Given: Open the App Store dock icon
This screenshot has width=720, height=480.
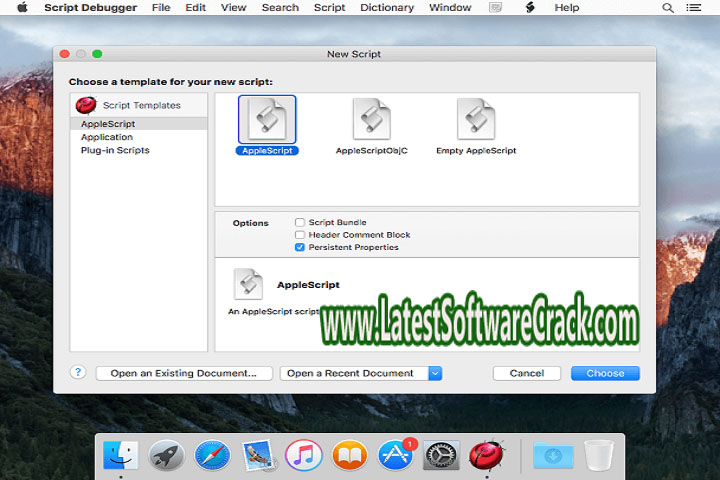Looking at the screenshot, I should pos(396,455).
